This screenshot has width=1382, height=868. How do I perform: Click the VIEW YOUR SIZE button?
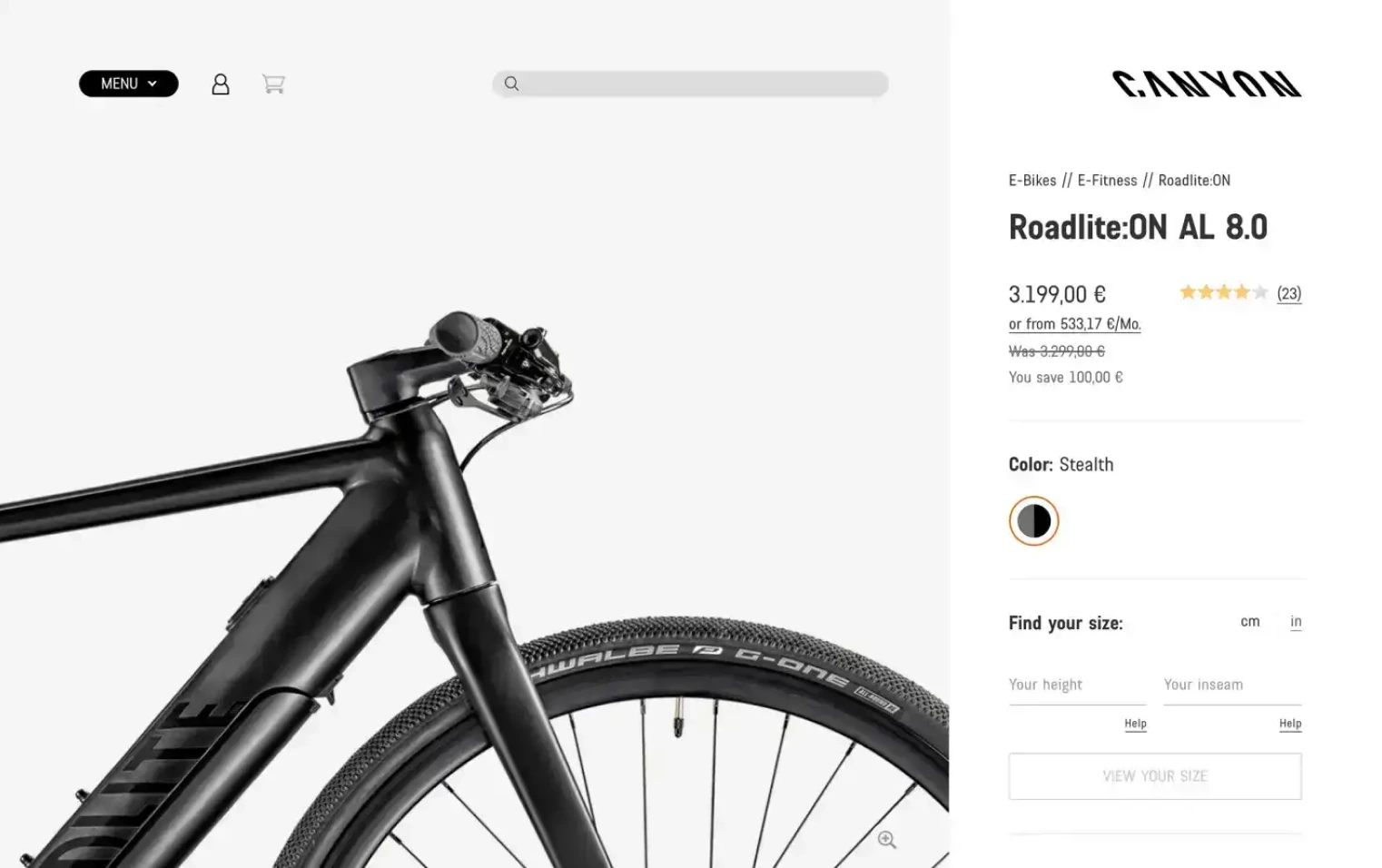tap(1155, 776)
